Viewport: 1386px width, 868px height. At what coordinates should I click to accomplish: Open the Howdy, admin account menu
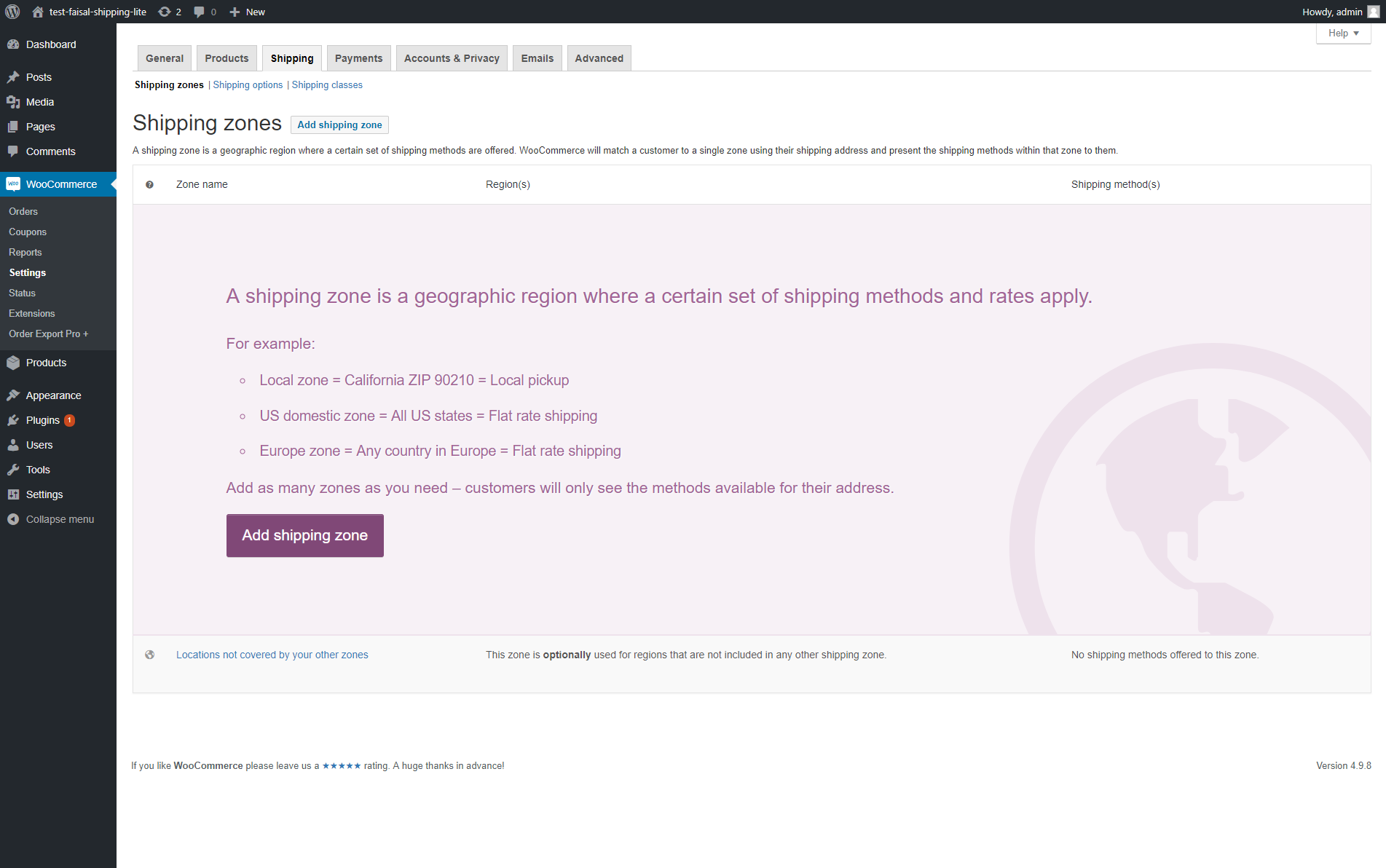click(1340, 12)
